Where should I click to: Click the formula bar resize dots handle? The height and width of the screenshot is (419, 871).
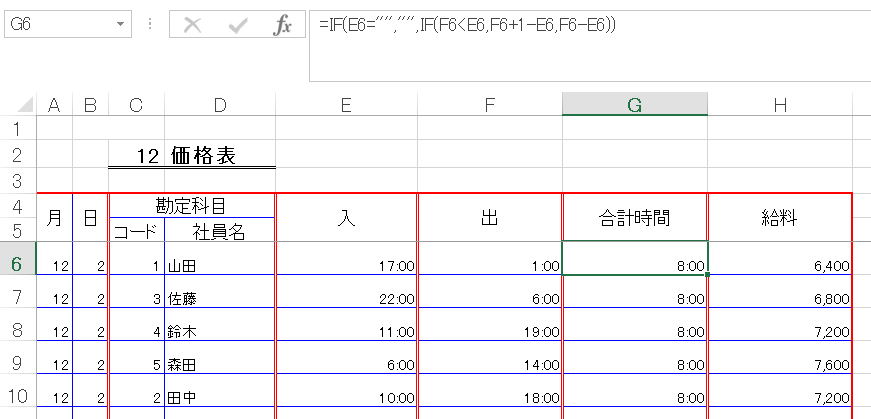click(x=149, y=25)
